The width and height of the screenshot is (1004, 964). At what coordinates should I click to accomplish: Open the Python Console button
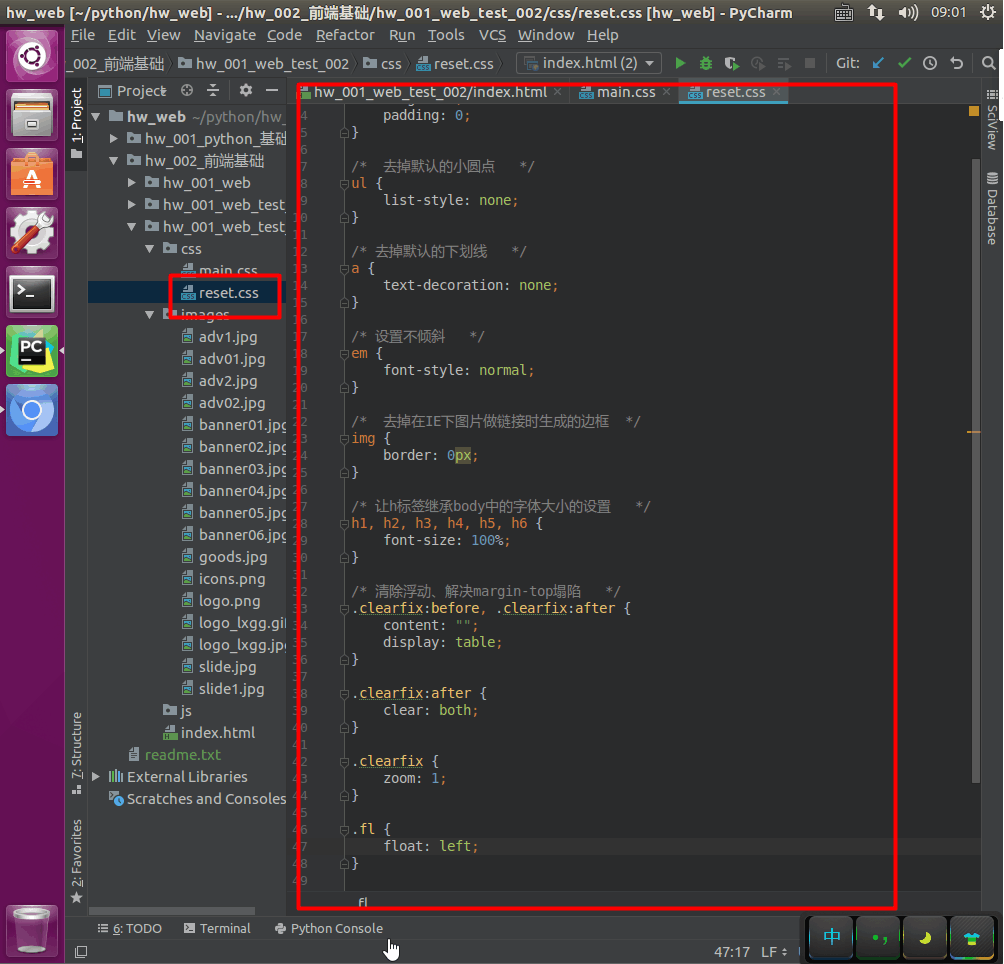[x=329, y=928]
